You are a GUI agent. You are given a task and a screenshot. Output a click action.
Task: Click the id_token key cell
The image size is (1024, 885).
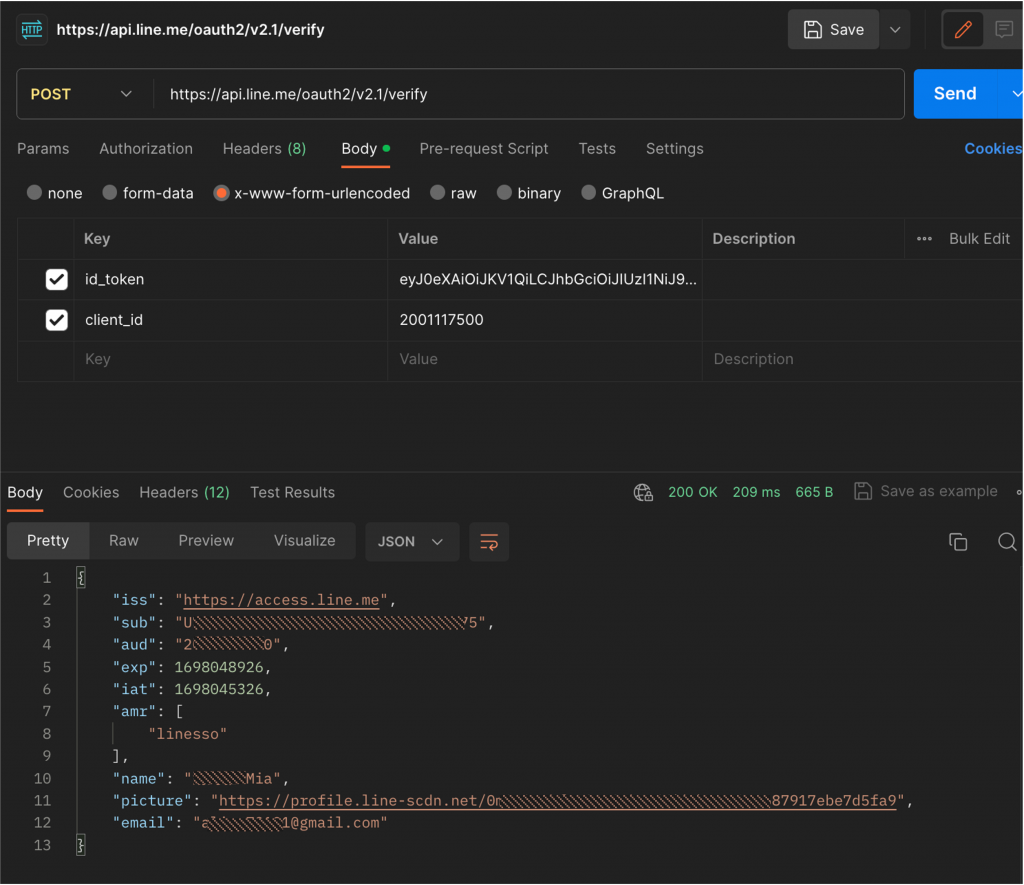coord(231,280)
